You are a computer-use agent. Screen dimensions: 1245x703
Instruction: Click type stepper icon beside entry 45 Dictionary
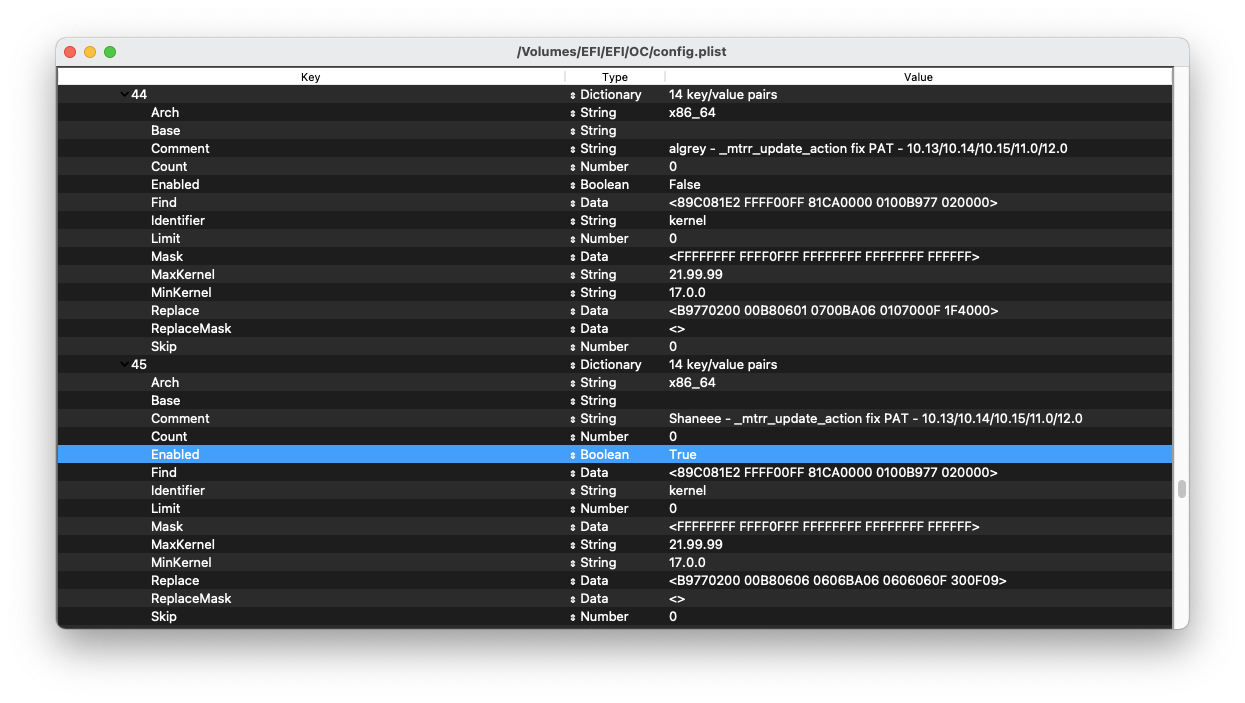pyautogui.click(x=573, y=365)
